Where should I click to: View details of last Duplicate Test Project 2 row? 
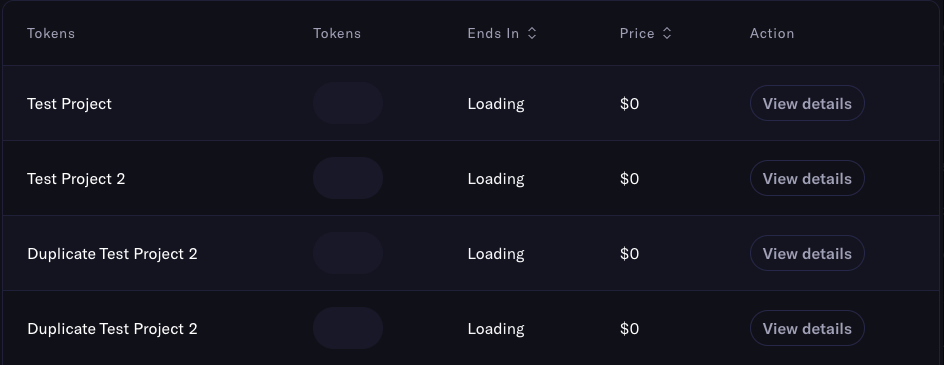[807, 328]
